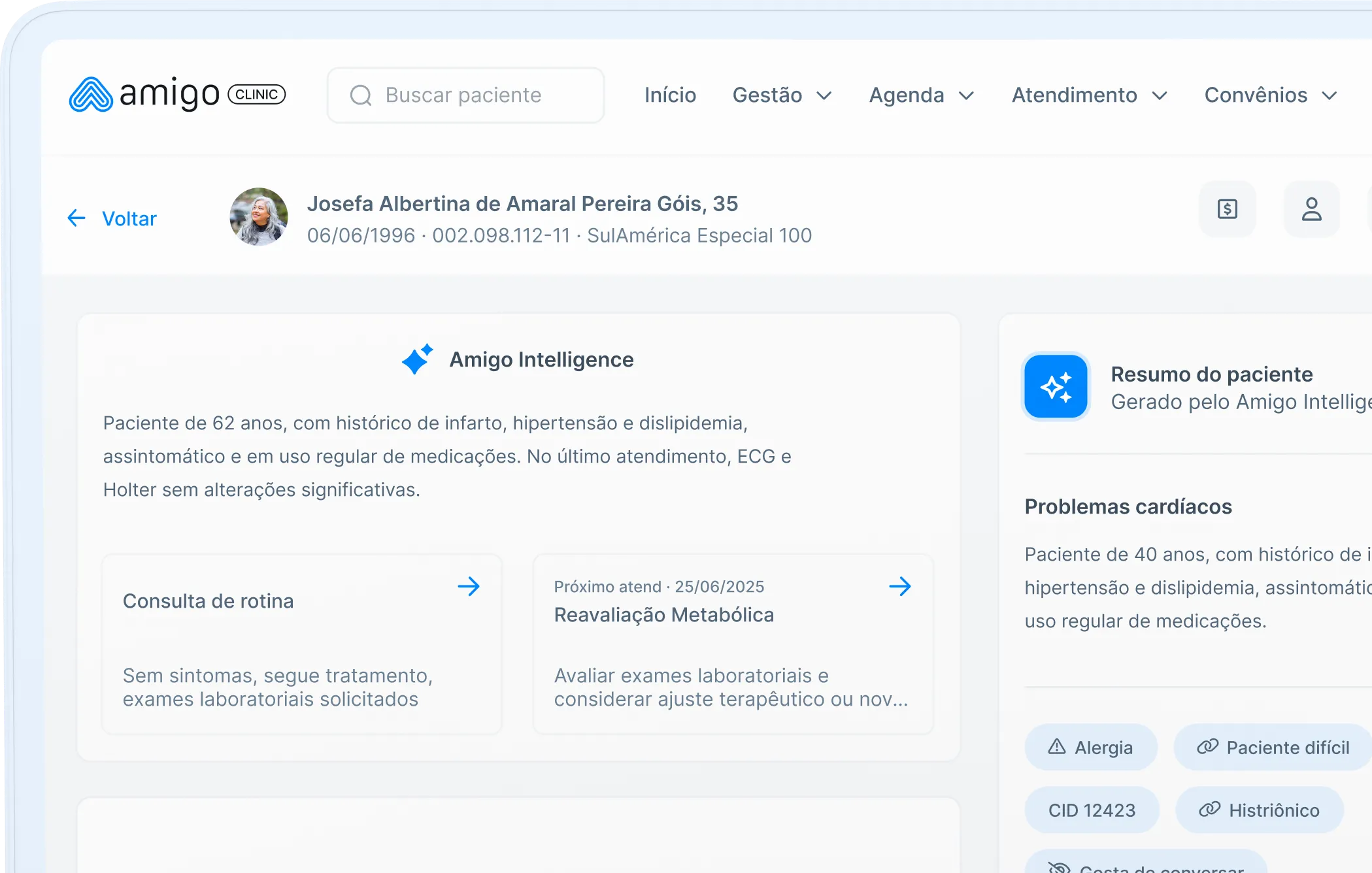Open the Atendimento menu

tap(1090, 95)
